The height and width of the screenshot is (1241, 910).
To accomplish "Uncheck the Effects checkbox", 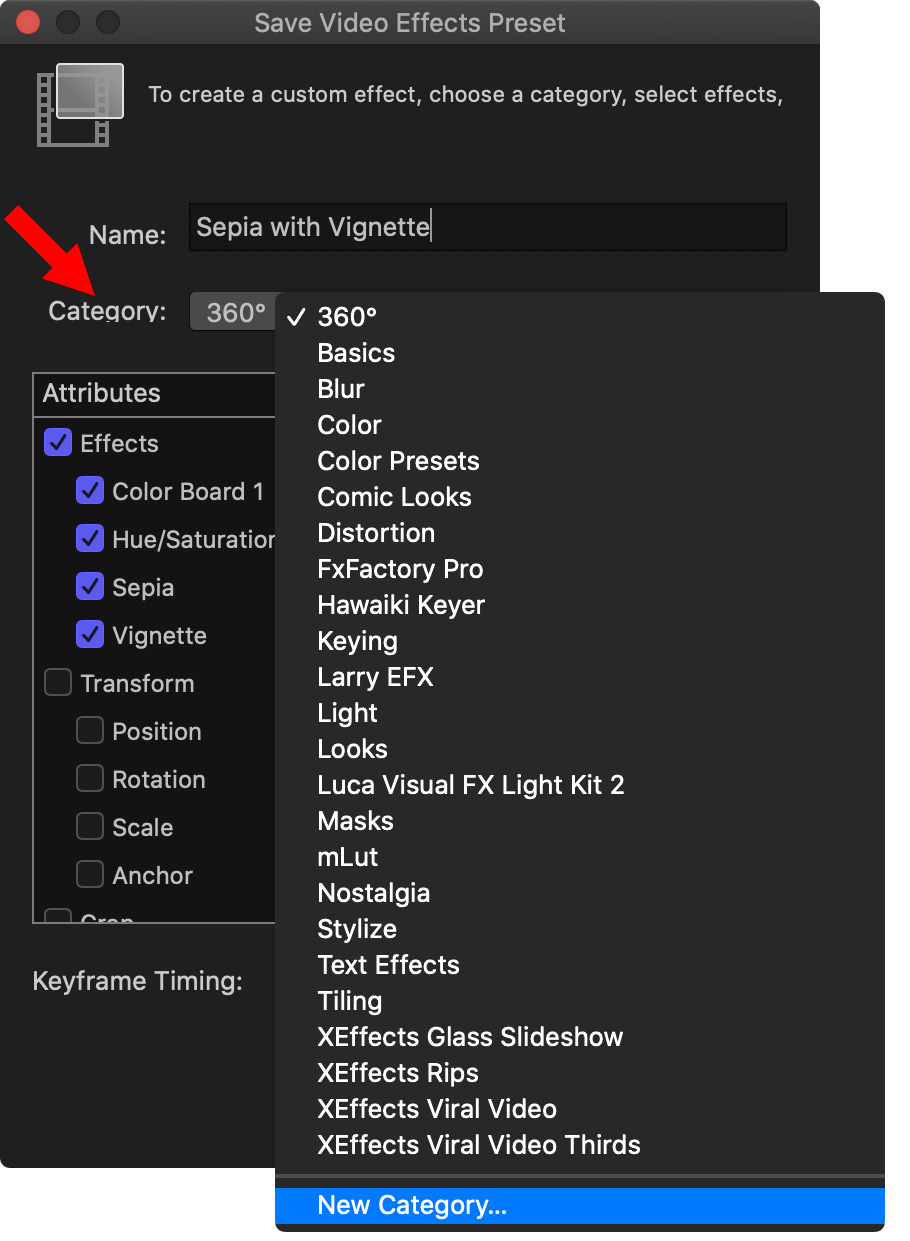I will point(58,443).
